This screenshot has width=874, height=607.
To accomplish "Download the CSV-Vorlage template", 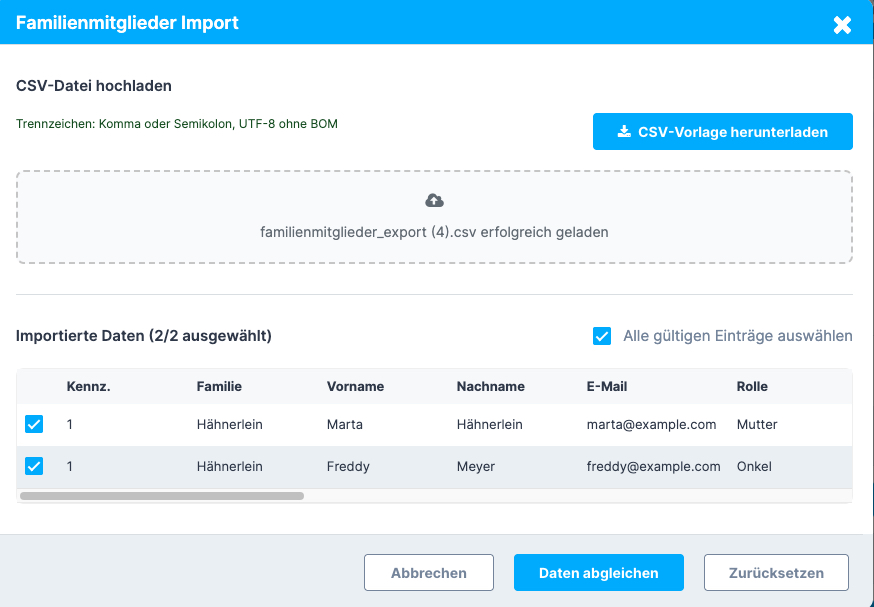I will point(722,131).
